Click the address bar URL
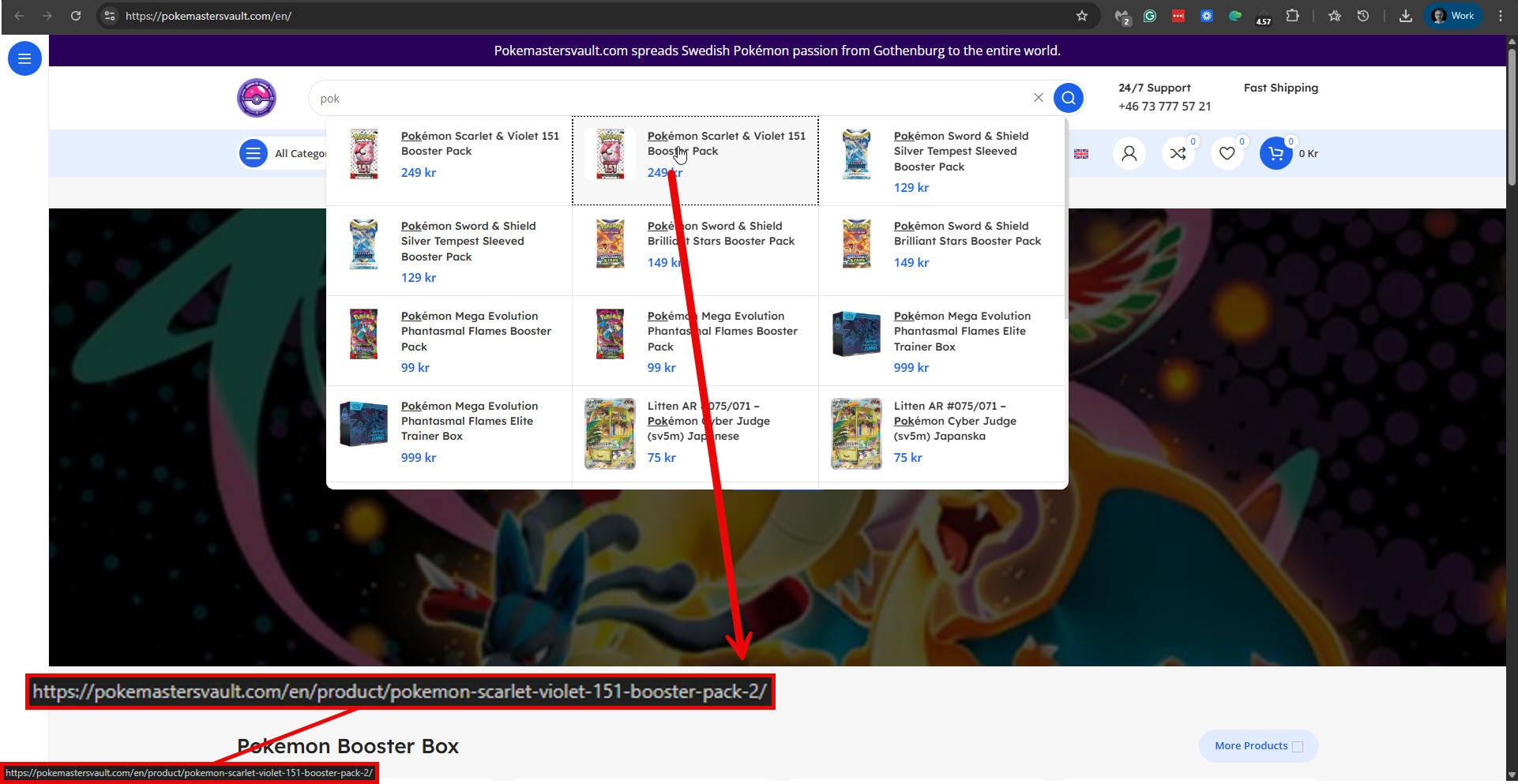The width and height of the screenshot is (1518, 784). pos(209,16)
